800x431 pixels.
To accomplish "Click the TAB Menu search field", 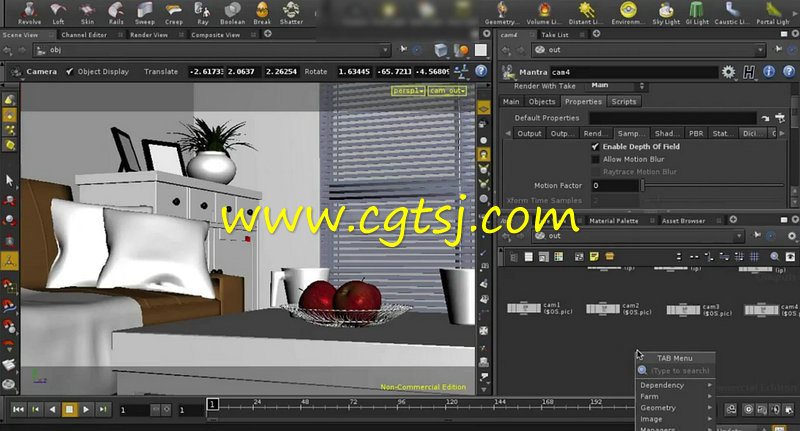I will 676,371.
